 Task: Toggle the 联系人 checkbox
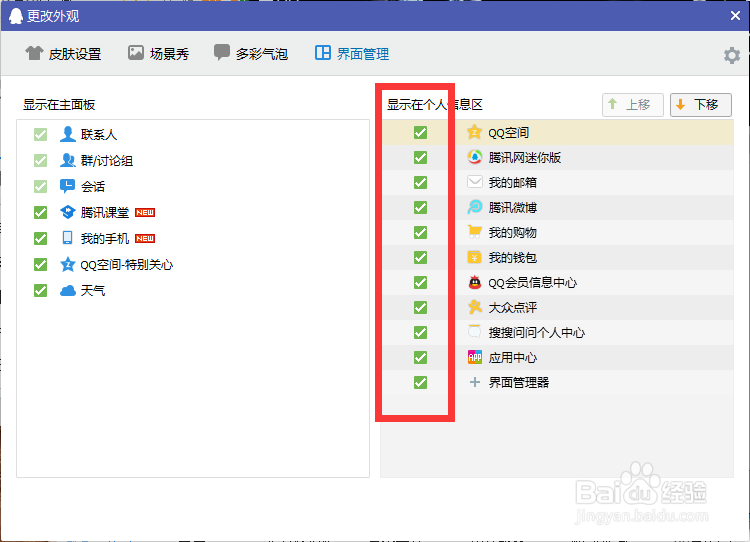click(41, 135)
